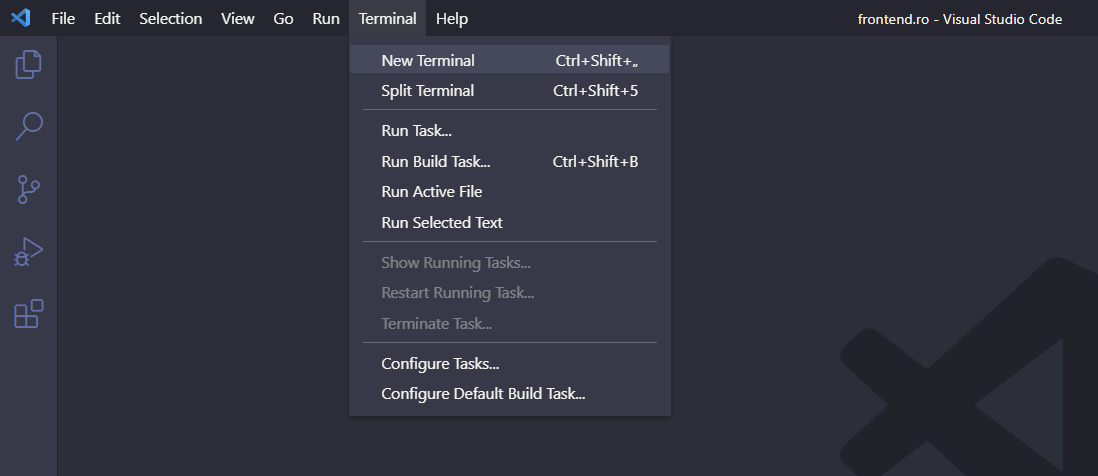Close the open Terminal menu
This screenshot has width=1098, height=476.
pyautogui.click(x=387, y=19)
